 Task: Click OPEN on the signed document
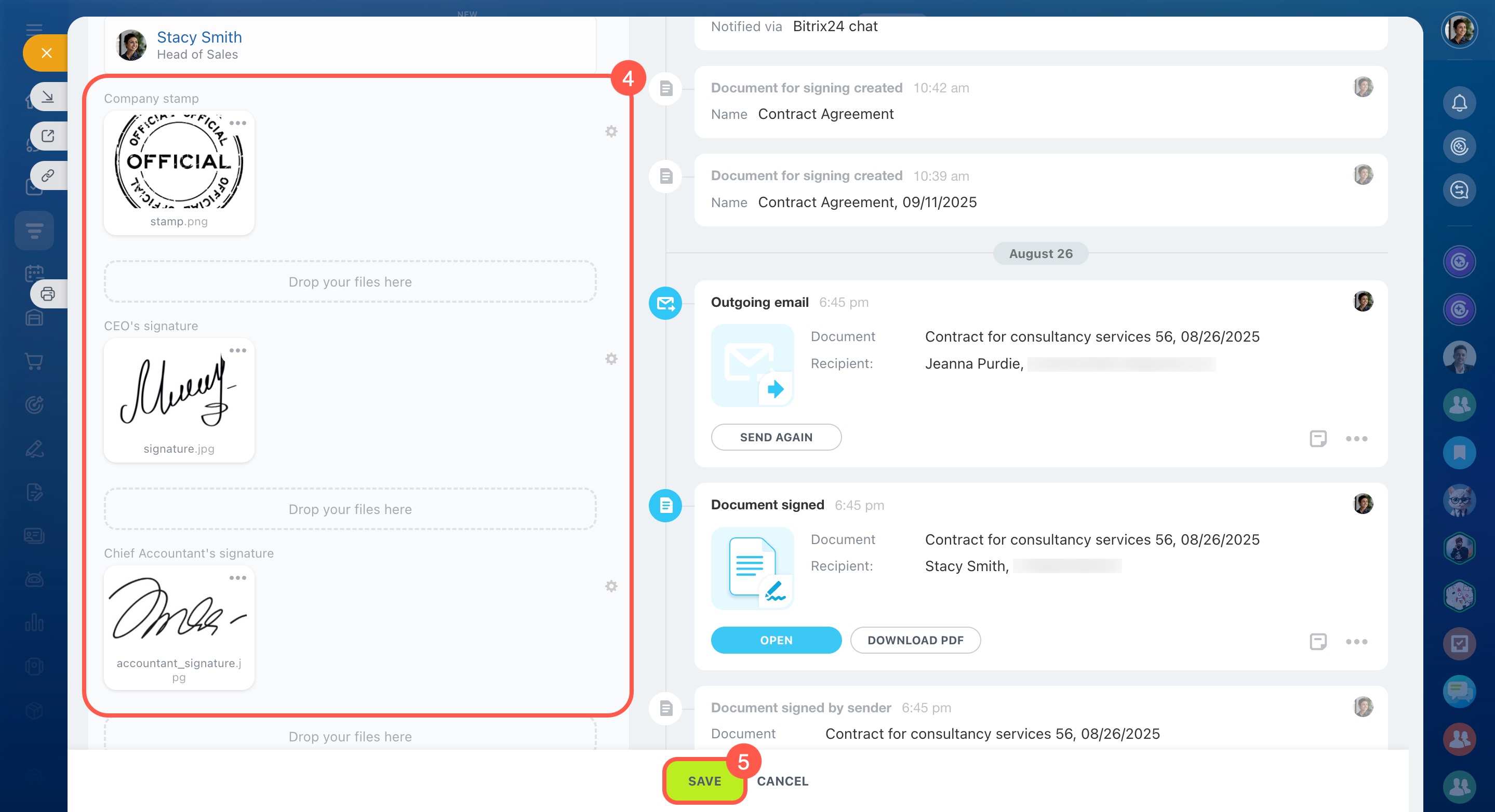point(776,640)
